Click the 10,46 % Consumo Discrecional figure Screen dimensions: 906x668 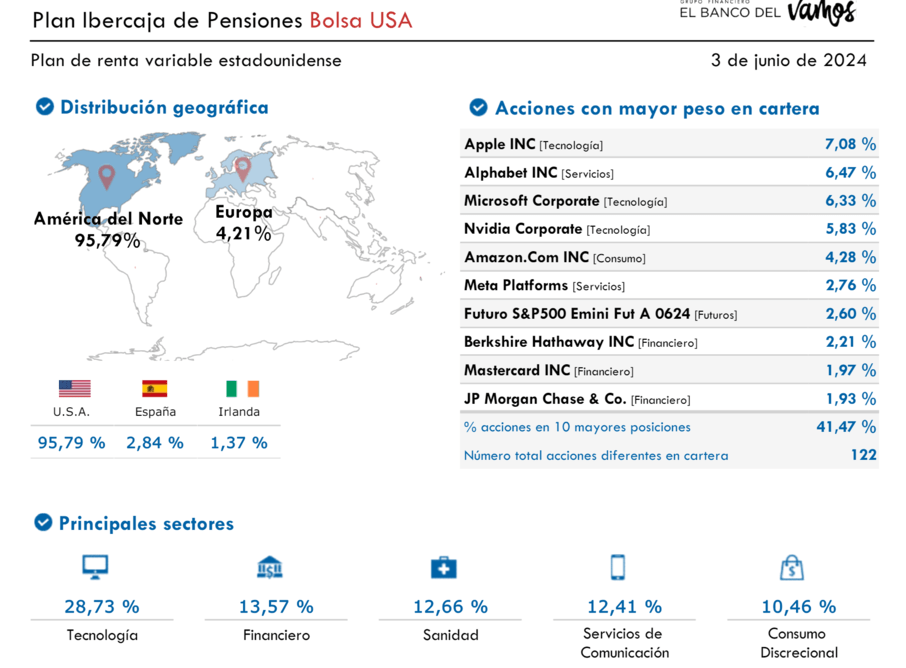coord(799,606)
